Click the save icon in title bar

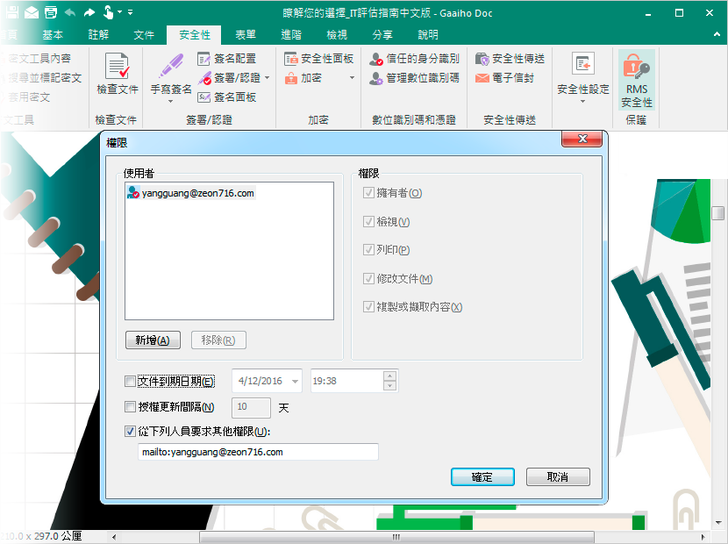point(12,13)
